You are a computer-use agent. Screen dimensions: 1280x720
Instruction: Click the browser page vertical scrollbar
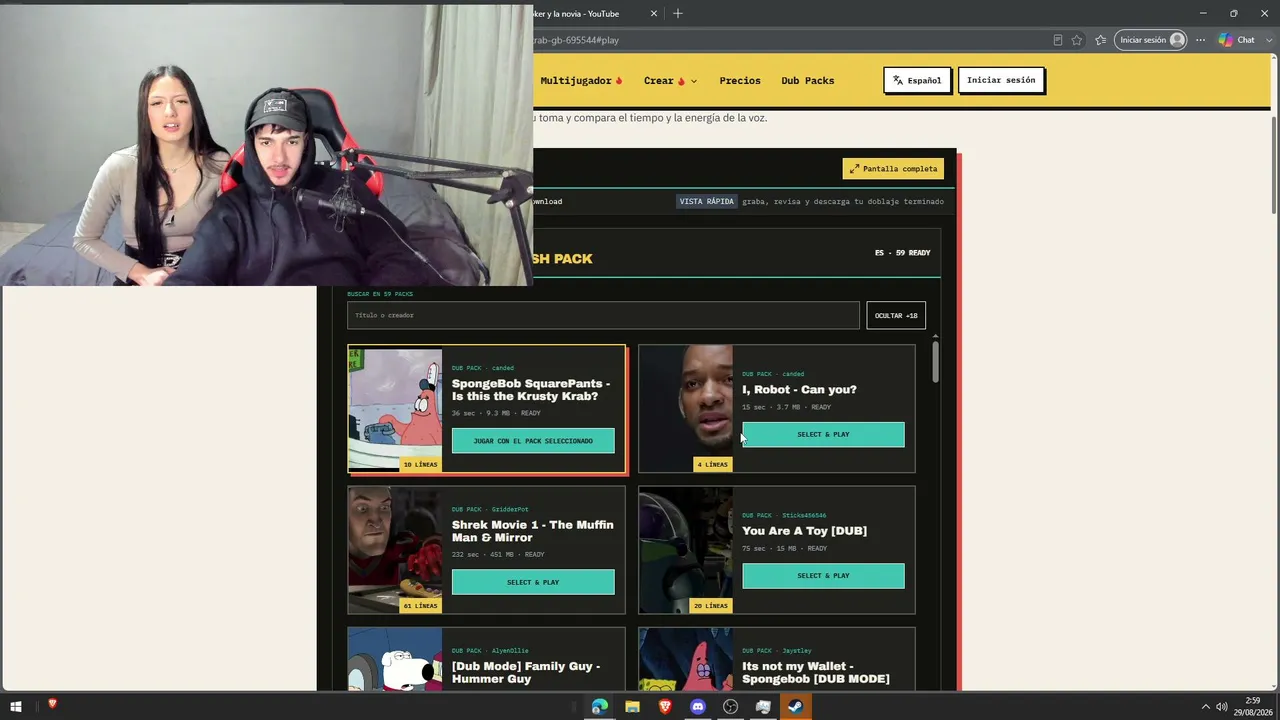click(1274, 165)
